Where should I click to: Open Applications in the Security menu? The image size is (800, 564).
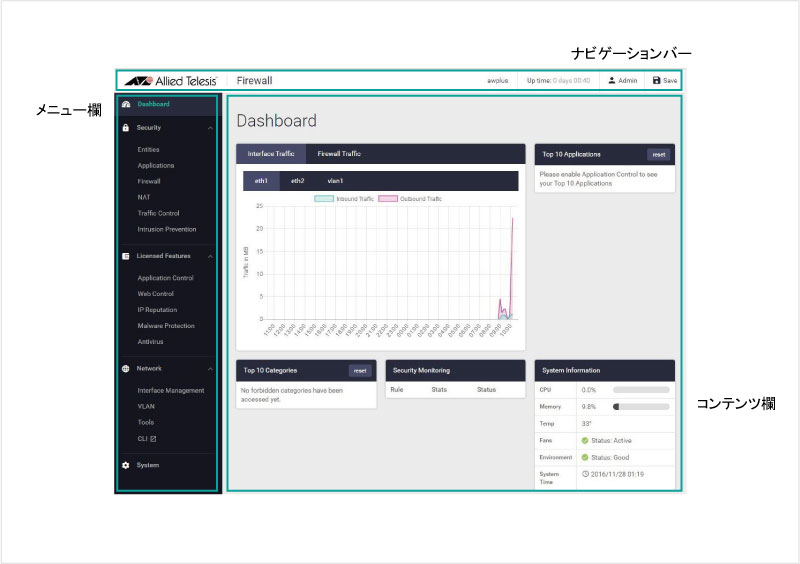click(156, 165)
